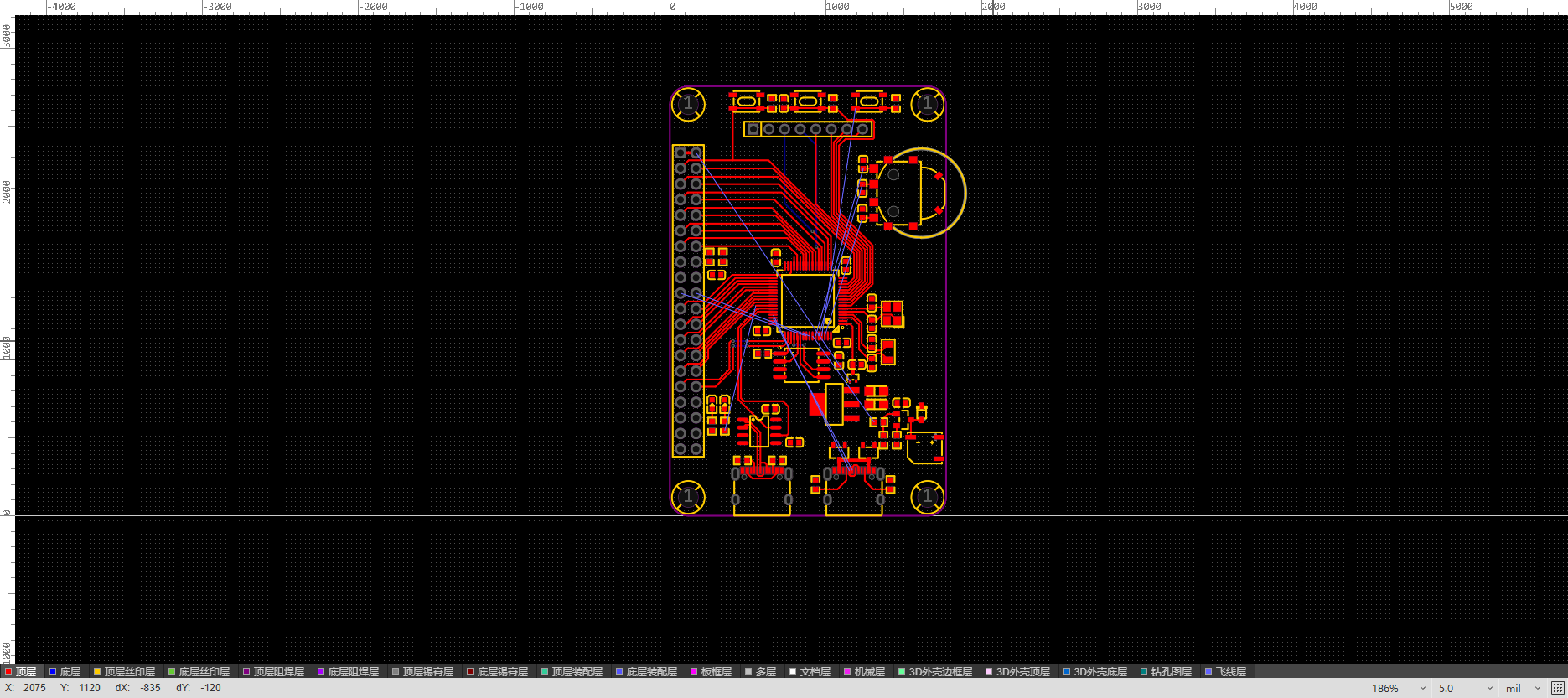Open the 5.0 grid size dropdown
The height and width of the screenshot is (698, 1568).
(1465, 688)
